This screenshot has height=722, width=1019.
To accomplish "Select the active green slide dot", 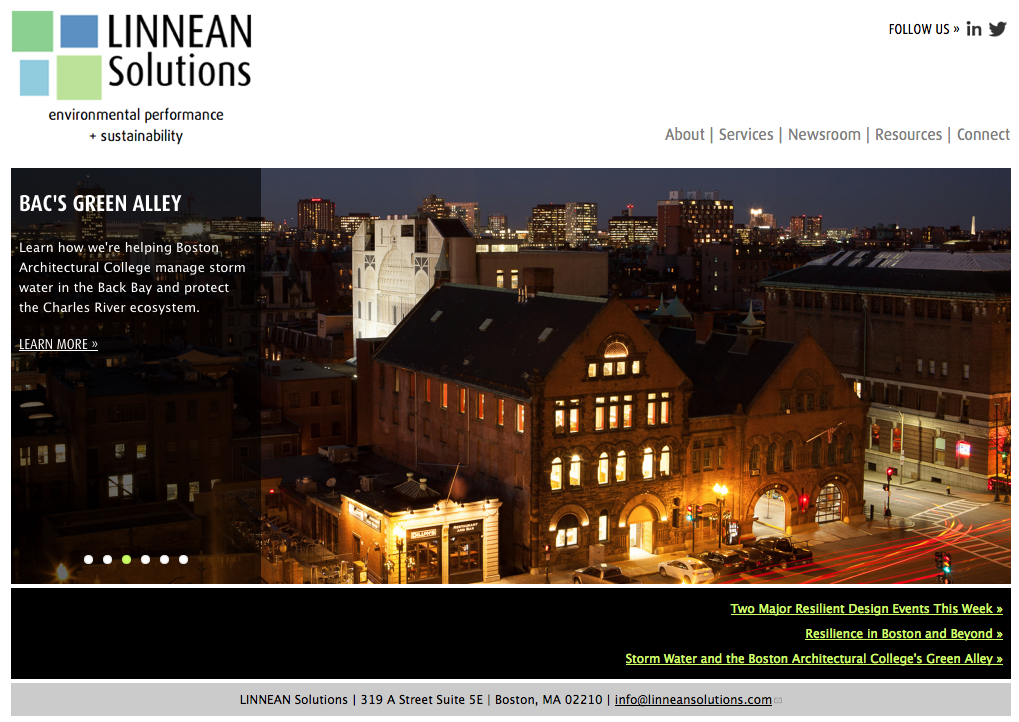I will [127, 560].
